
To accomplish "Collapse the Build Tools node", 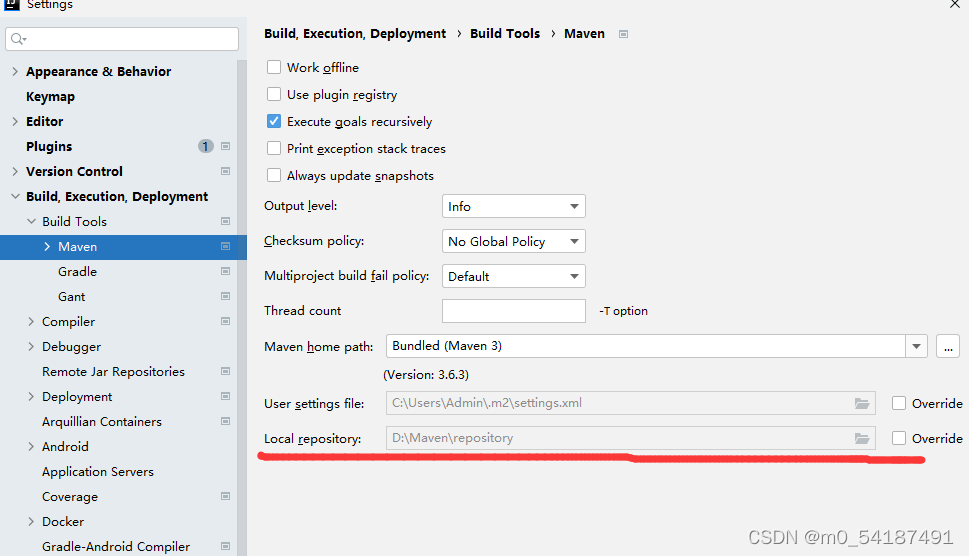I will 31,221.
